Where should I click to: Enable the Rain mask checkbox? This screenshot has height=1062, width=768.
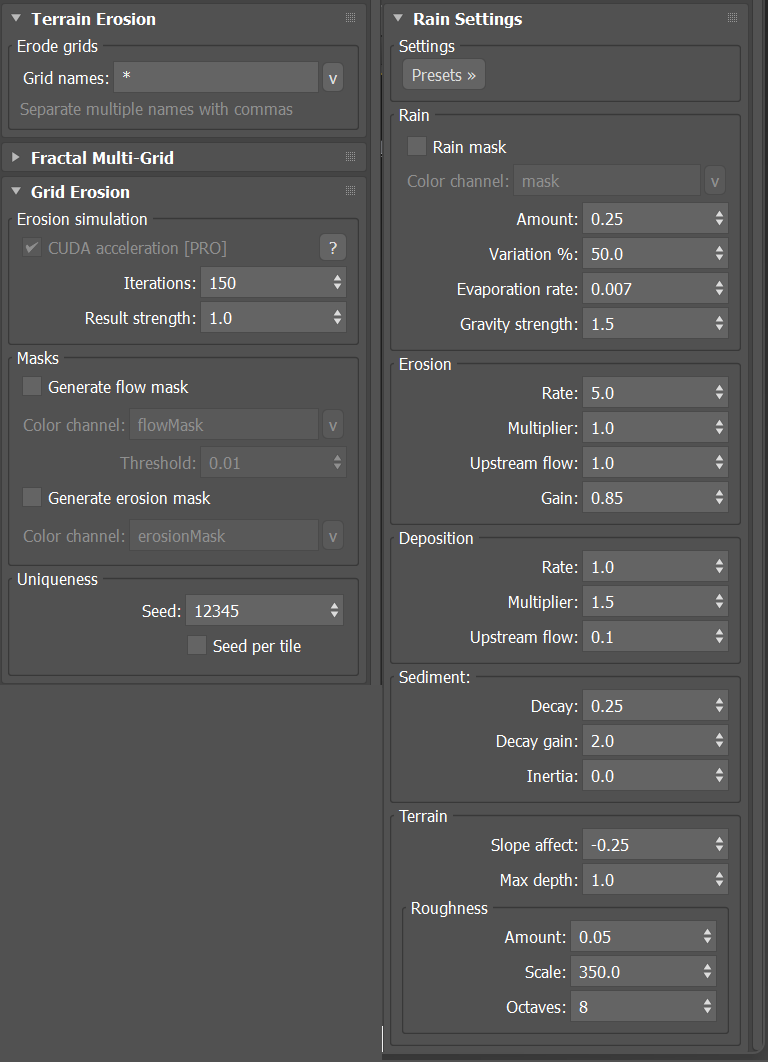point(417,147)
